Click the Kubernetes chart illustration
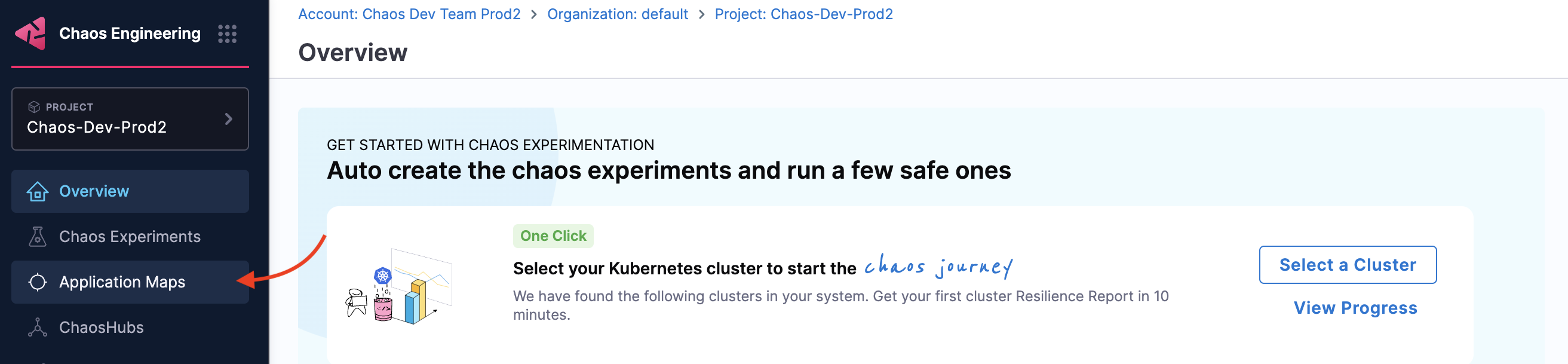The height and width of the screenshot is (364, 1568). pos(400,286)
